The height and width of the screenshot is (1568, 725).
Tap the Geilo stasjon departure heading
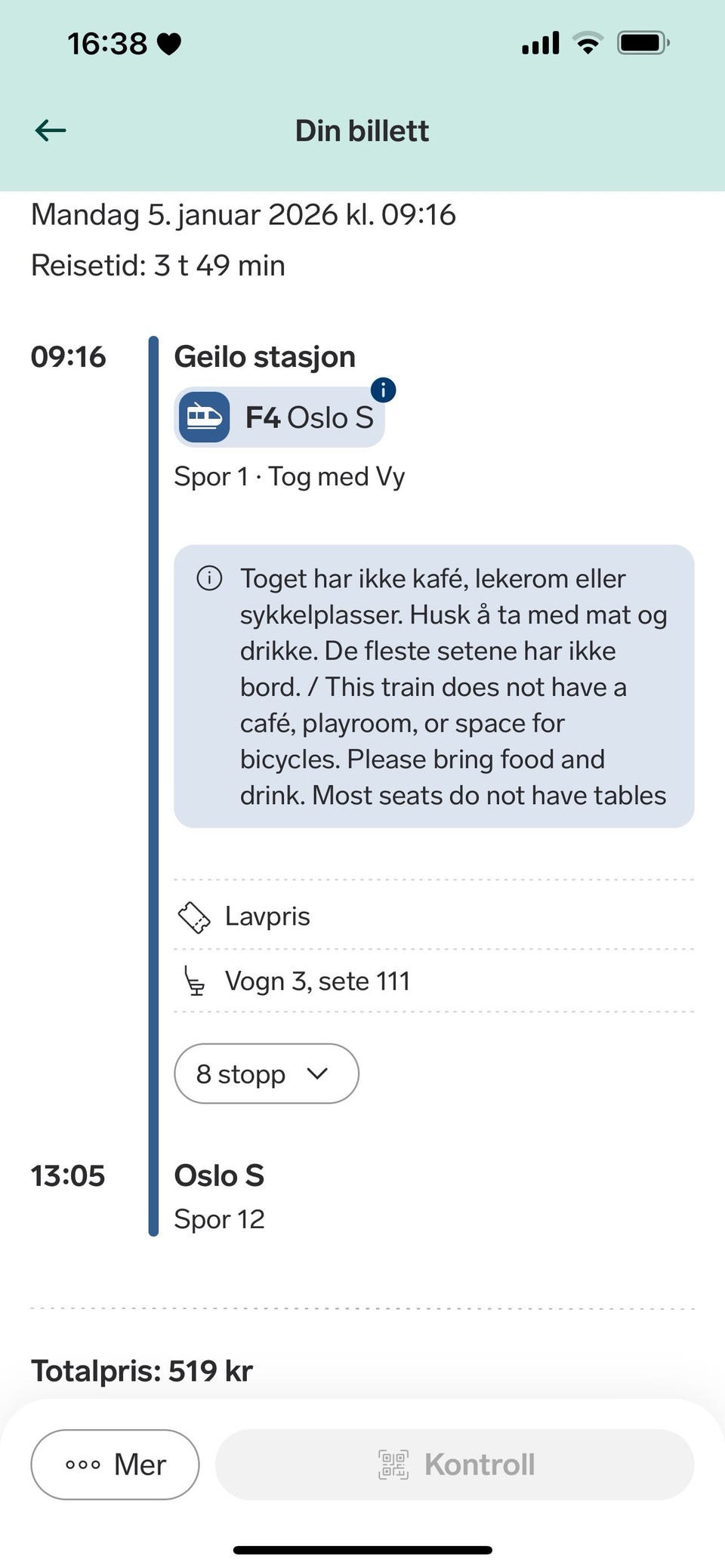[x=264, y=357]
